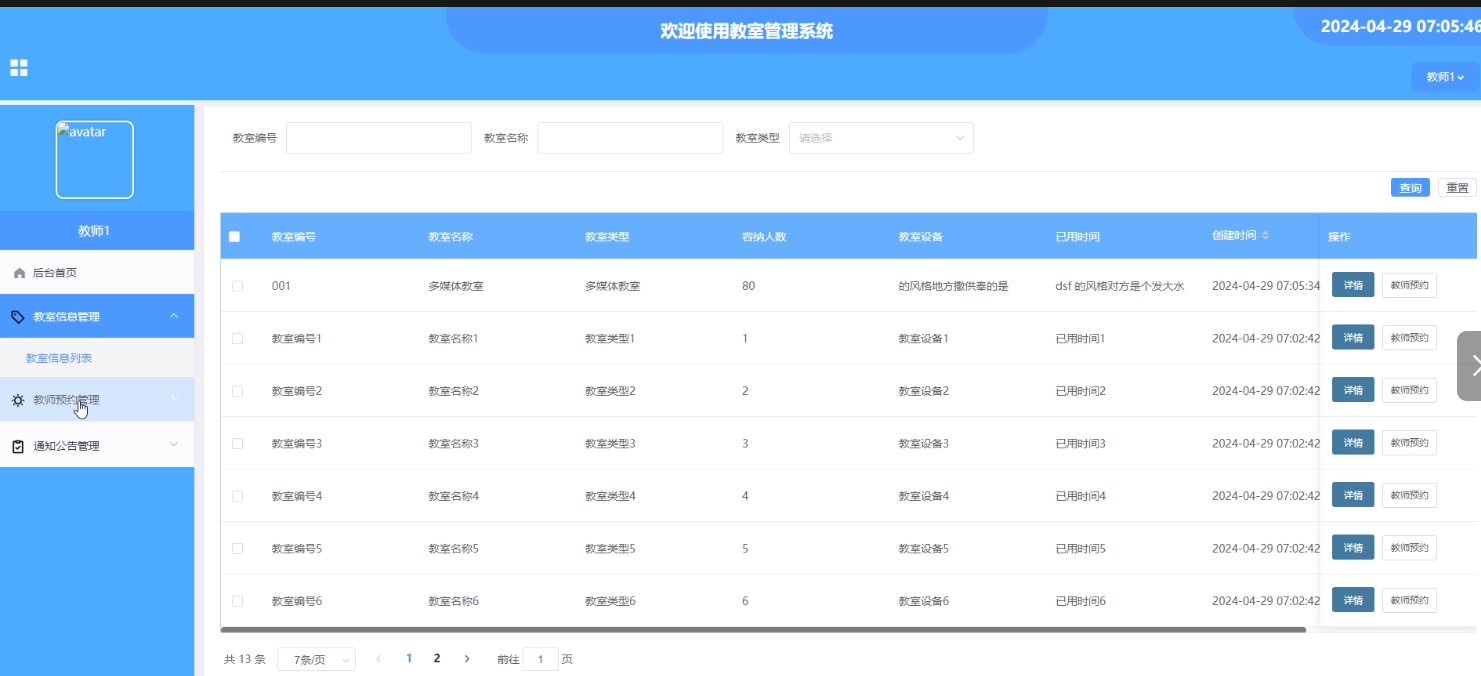The image size is (1481, 676).
Task: Open 后台首页 in the sidebar
Action: (97, 272)
